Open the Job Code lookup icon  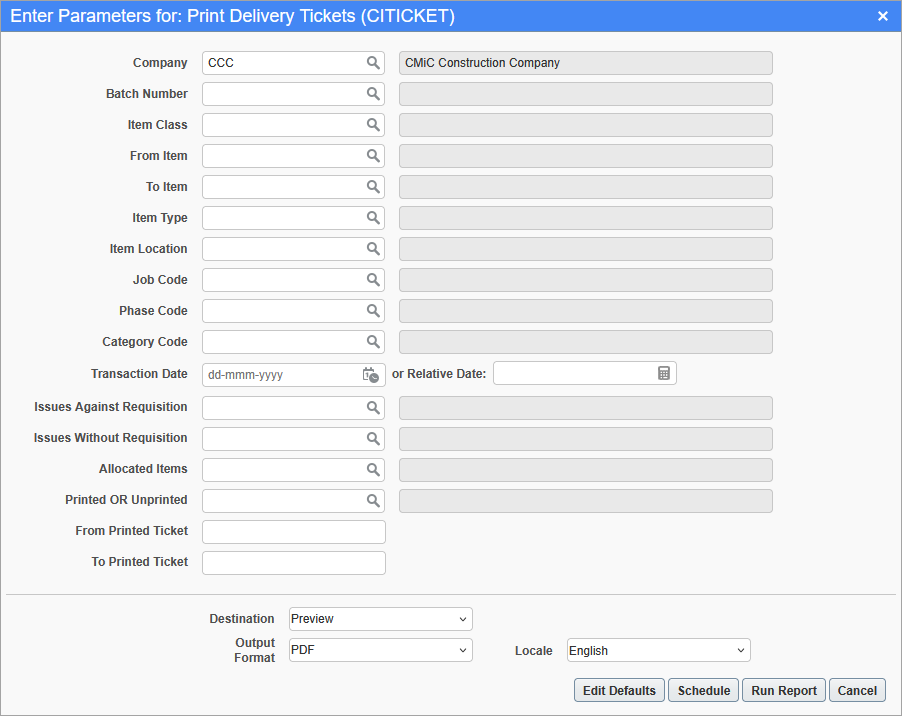(x=373, y=280)
